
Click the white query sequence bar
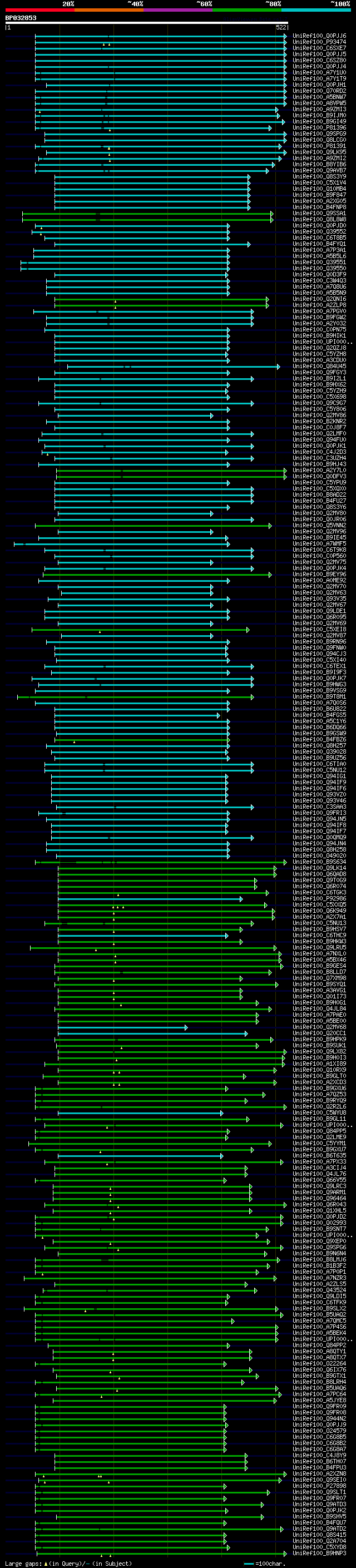(147, 23)
